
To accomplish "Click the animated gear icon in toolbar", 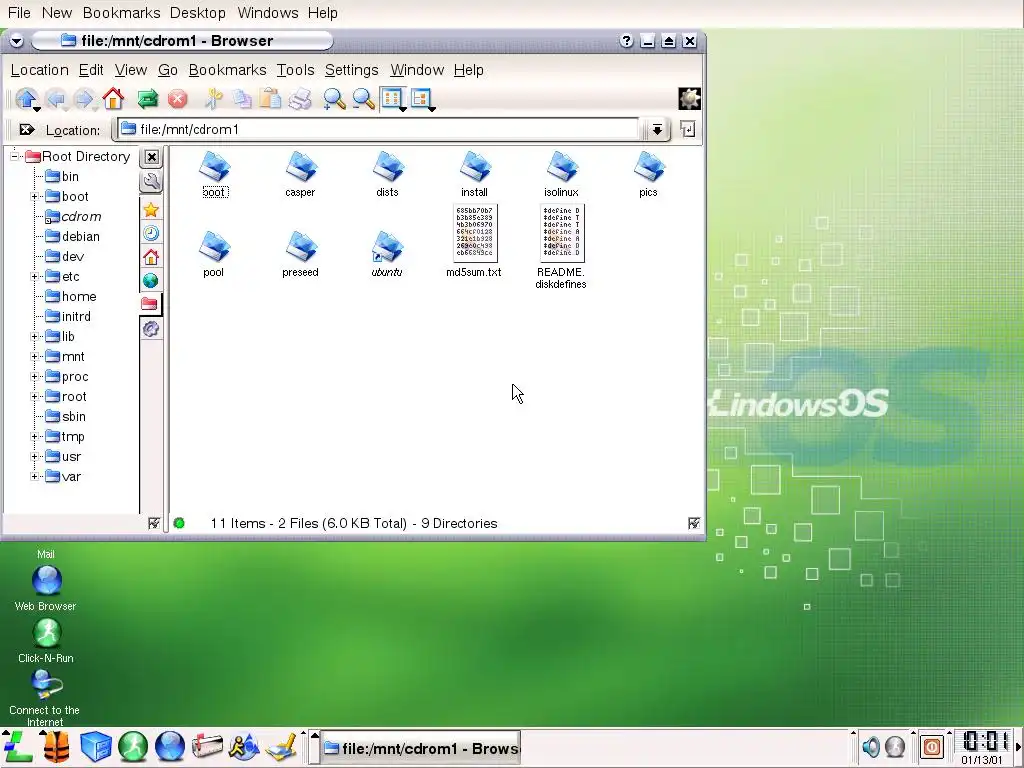I will pyautogui.click(x=690, y=99).
